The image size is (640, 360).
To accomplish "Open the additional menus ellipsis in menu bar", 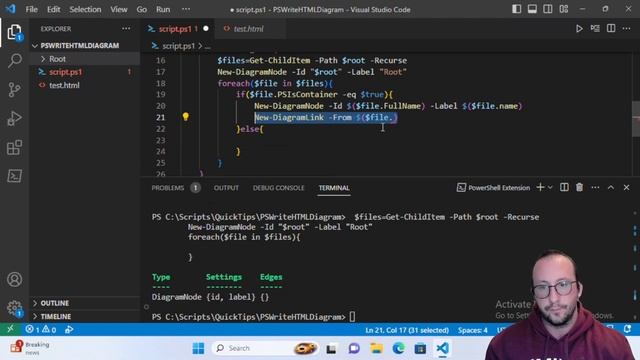I will pyautogui.click(x=186, y=9).
